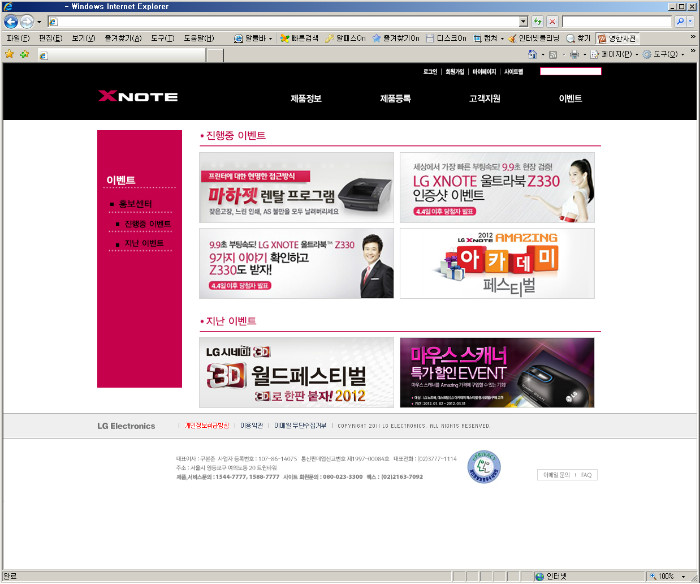Click the 로그인 login link
The height and width of the screenshot is (584, 700).
click(x=430, y=71)
